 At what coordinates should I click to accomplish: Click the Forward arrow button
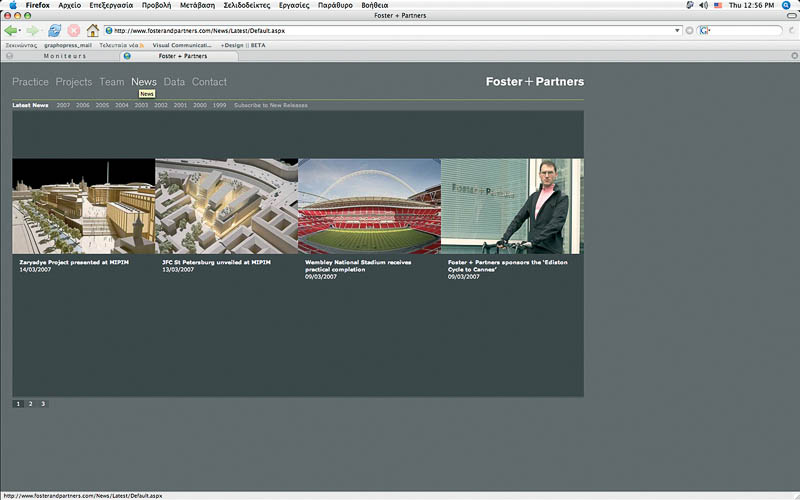pos(32,31)
